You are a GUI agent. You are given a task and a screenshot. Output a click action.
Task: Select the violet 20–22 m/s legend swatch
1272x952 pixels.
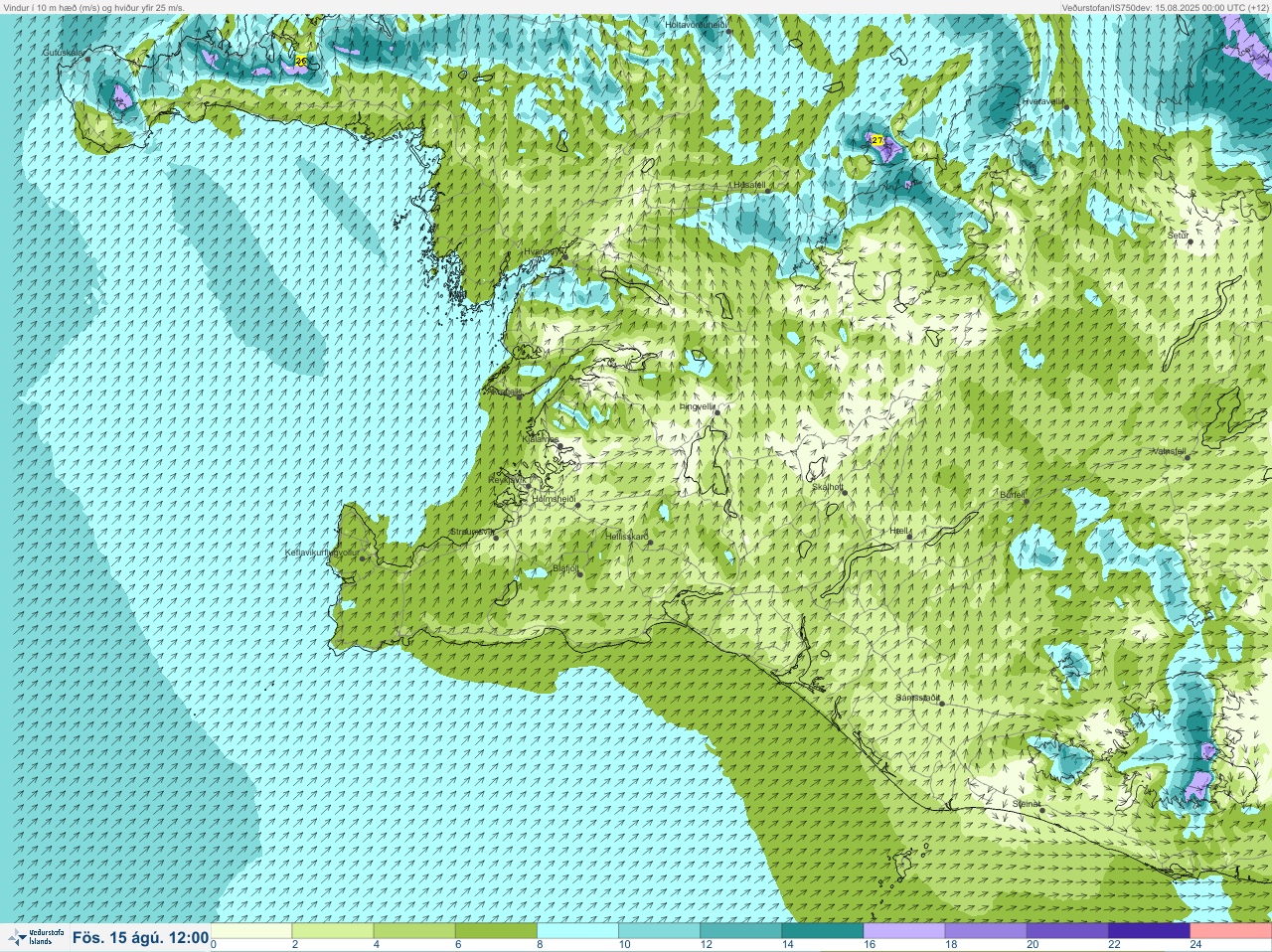click(x=1067, y=931)
